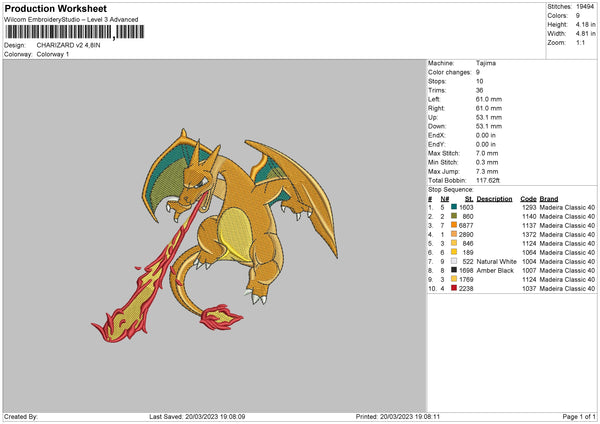
Task: Click the Up row value 53.1 mm
Action: (489, 117)
